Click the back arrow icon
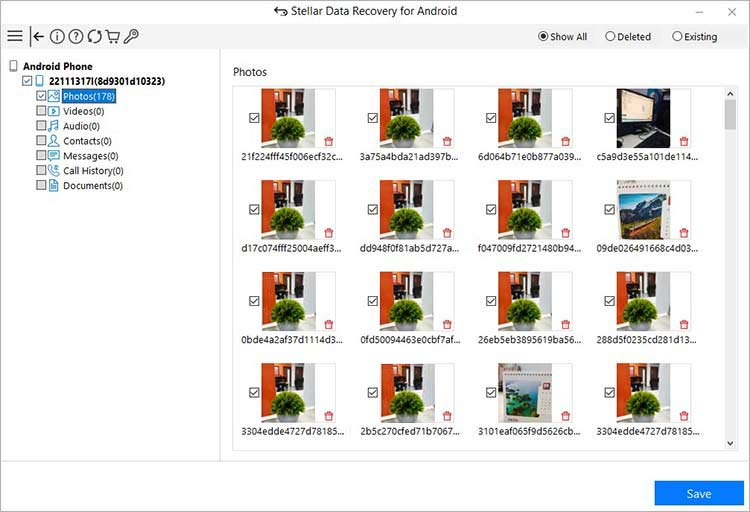The width and height of the screenshot is (750, 512). (38, 36)
